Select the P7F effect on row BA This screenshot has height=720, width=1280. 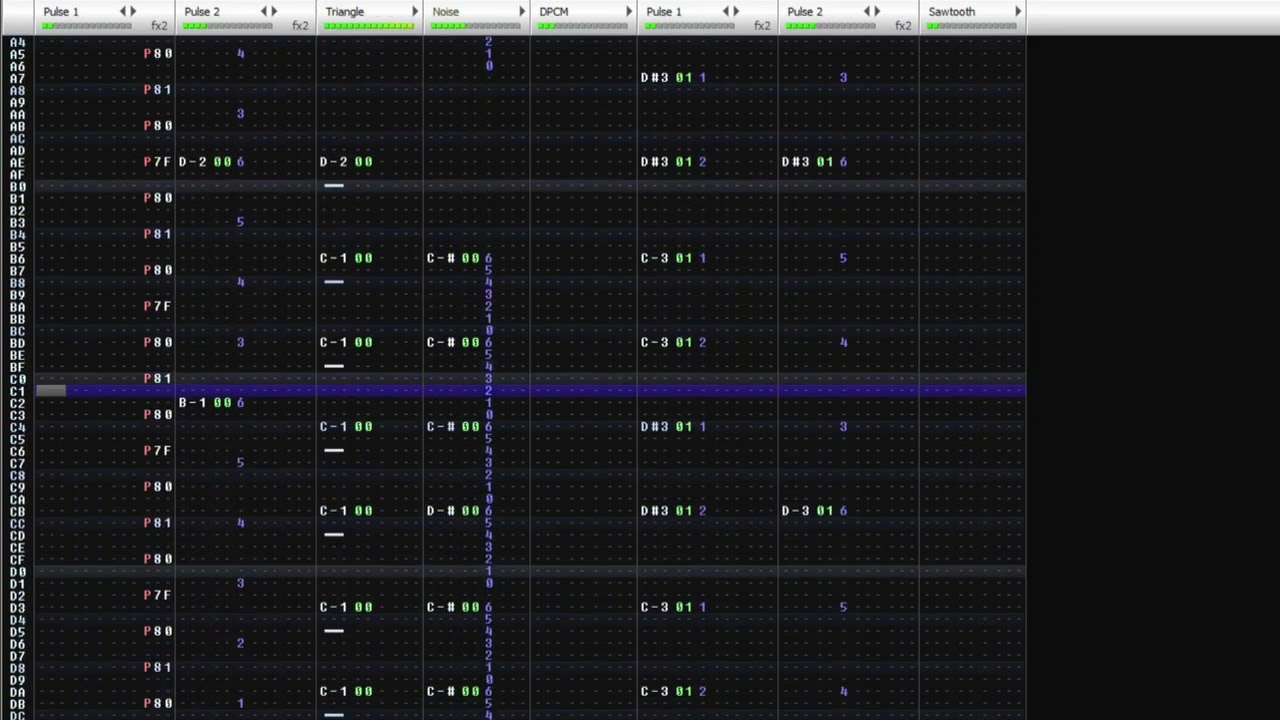157,306
